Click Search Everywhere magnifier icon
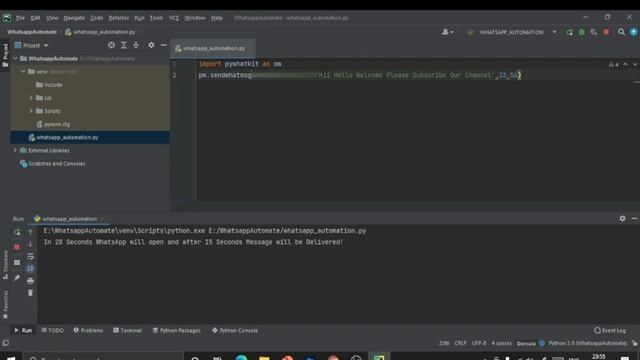This screenshot has width=640, height=360. coord(621,32)
